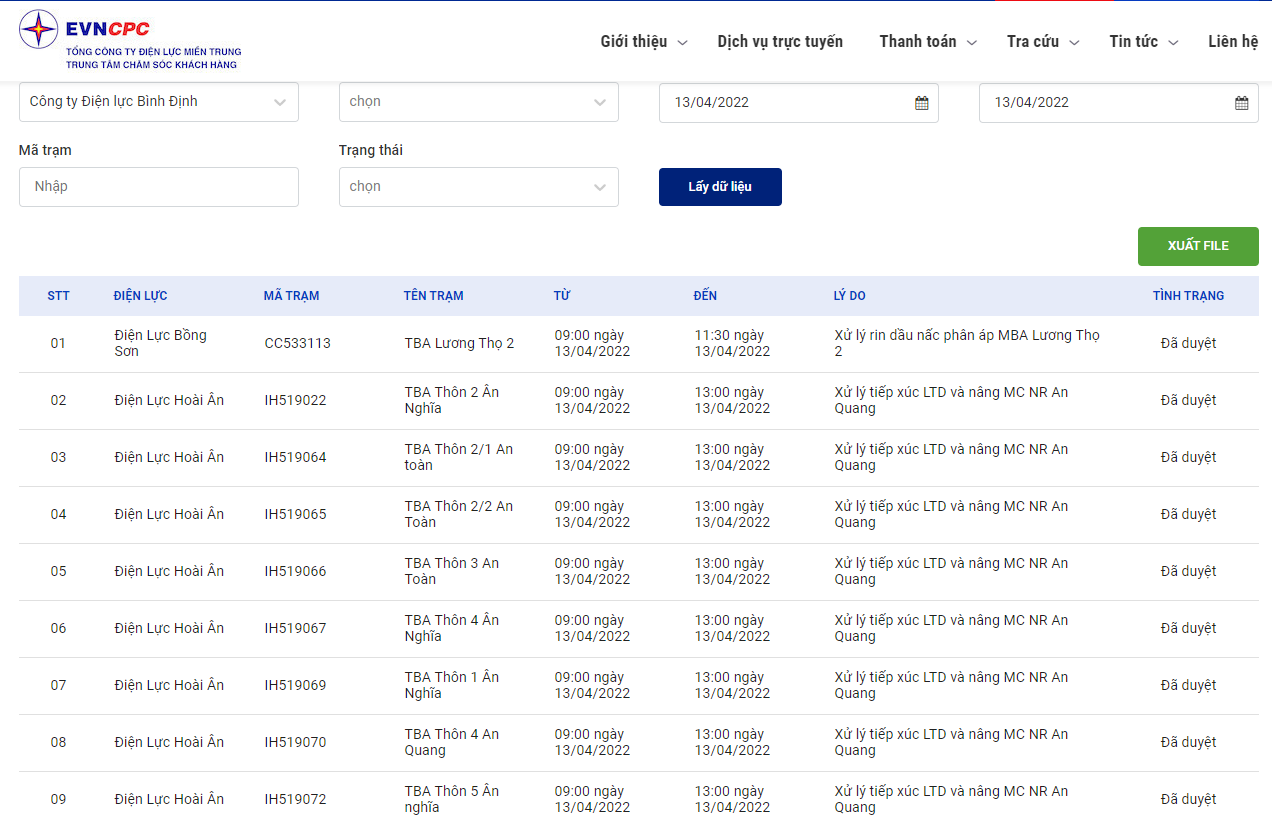
Task: Click the Lấy dữ liệu button
Action: coord(720,187)
